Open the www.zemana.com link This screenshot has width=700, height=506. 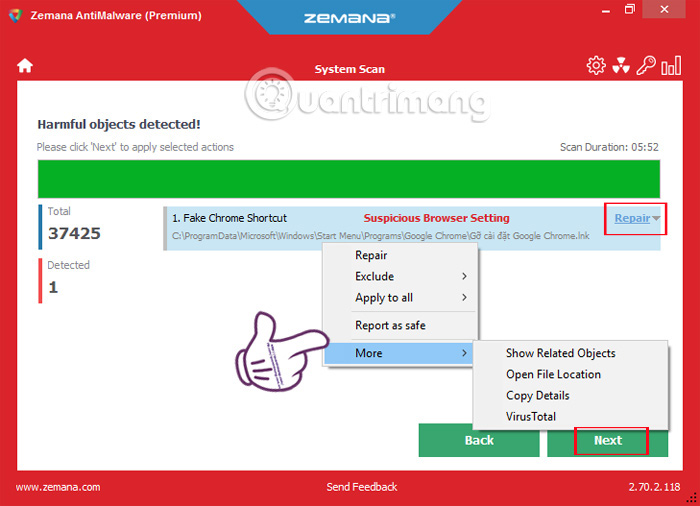58,487
